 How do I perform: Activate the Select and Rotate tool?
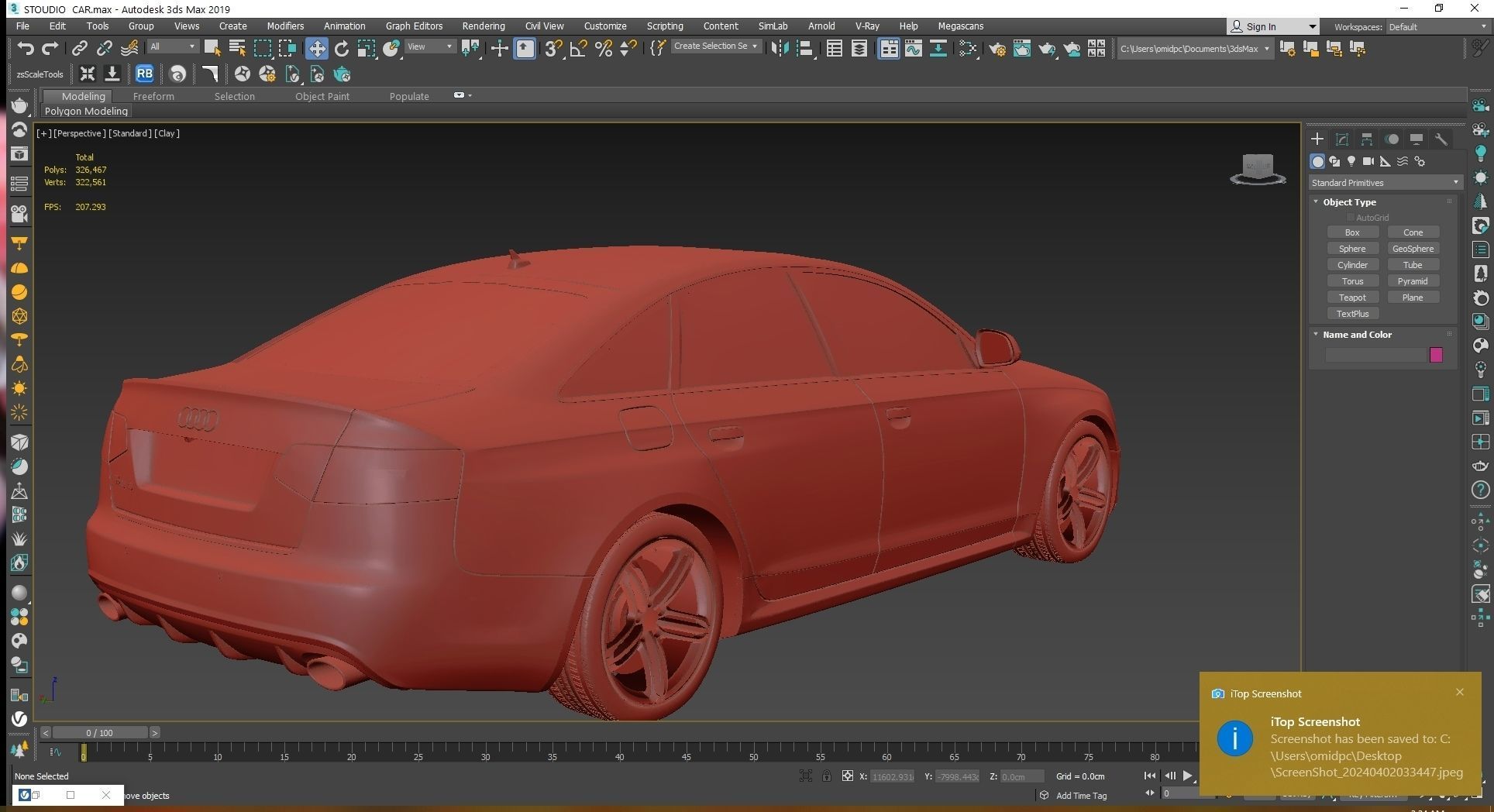(x=341, y=49)
